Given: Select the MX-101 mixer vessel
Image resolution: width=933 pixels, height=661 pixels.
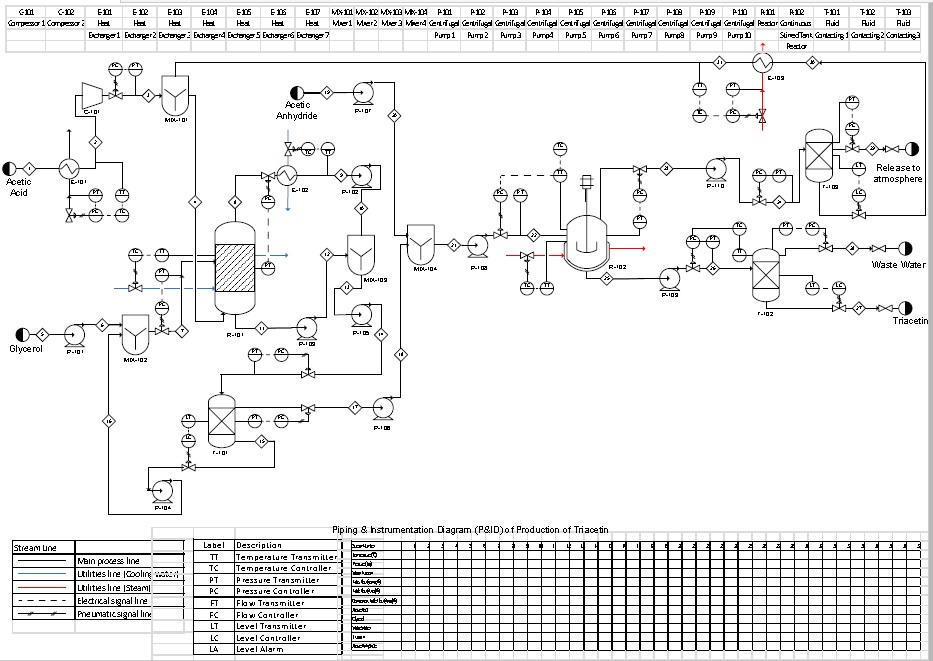Looking at the screenshot, I should click(176, 95).
